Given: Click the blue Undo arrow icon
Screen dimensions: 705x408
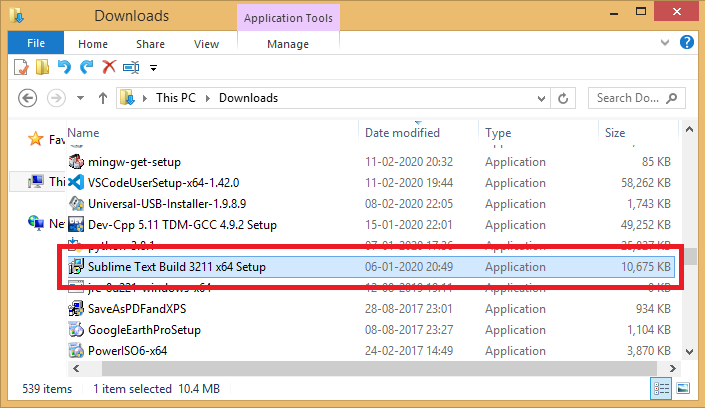Looking at the screenshot, I should point(65,67).
